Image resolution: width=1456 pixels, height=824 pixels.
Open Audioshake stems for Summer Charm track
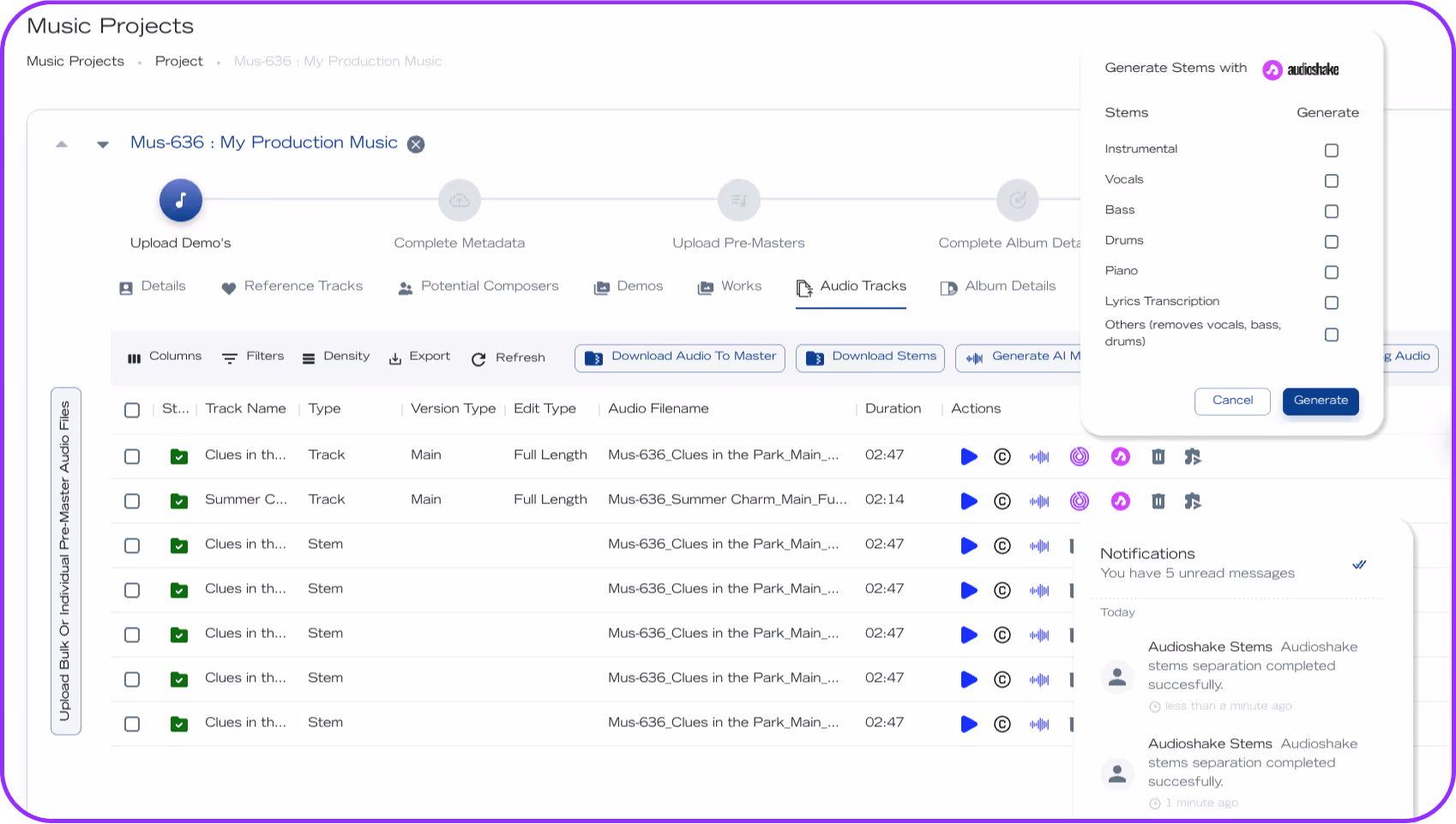(1121, 502)
